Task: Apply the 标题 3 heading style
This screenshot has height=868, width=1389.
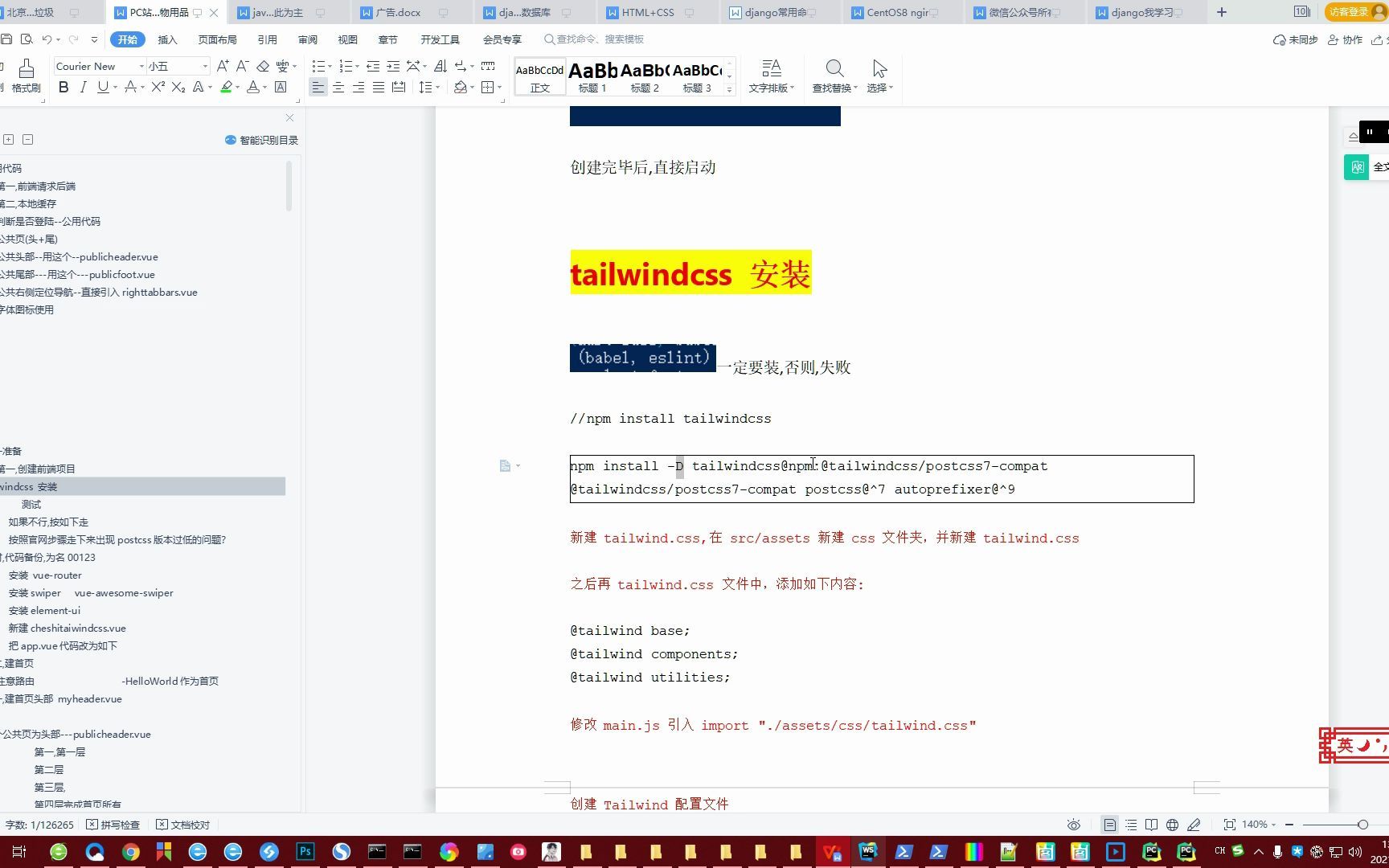Action: click(697, 77)
